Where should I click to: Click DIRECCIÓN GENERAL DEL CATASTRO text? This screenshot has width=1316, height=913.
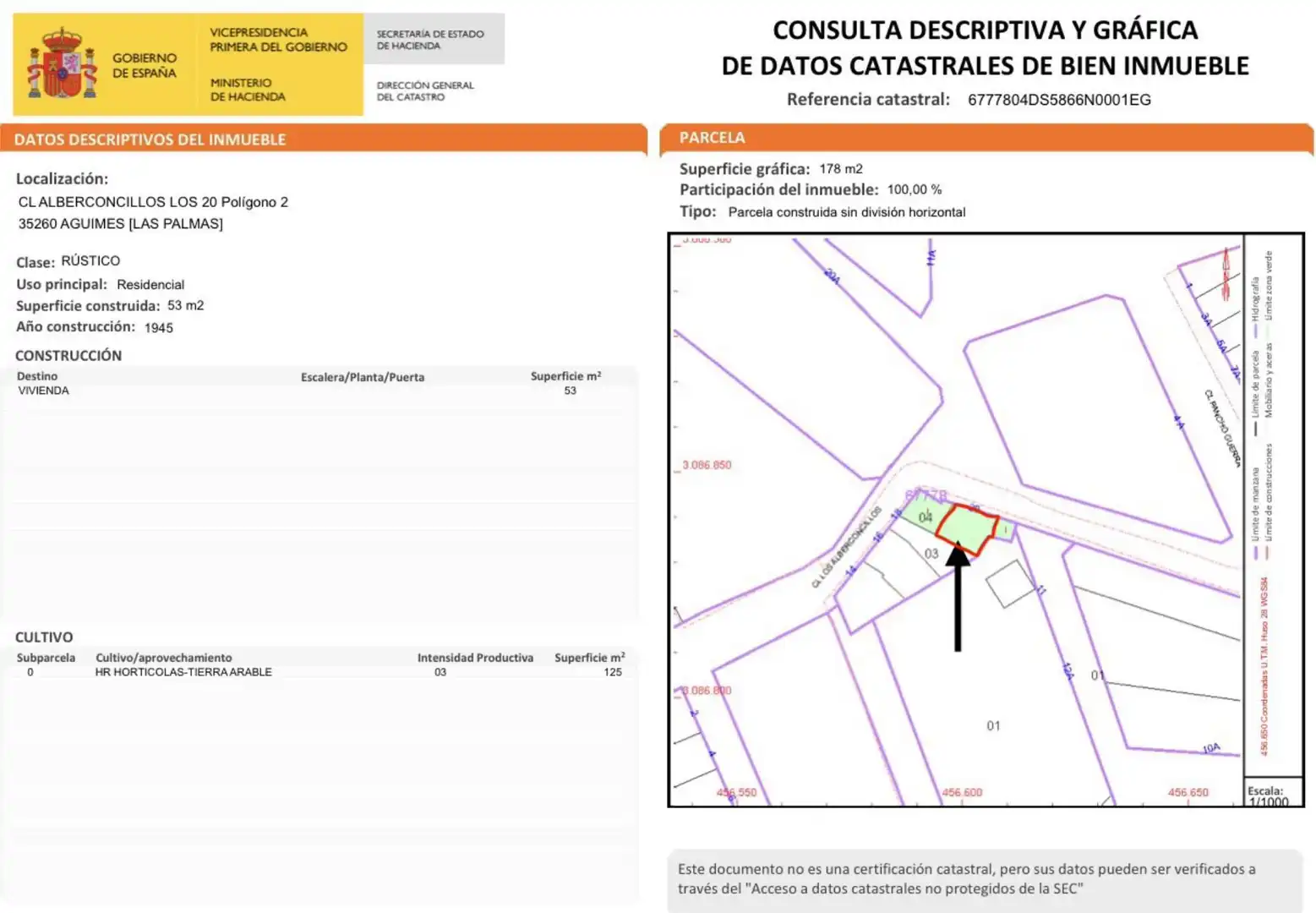[x=425, y=91]
